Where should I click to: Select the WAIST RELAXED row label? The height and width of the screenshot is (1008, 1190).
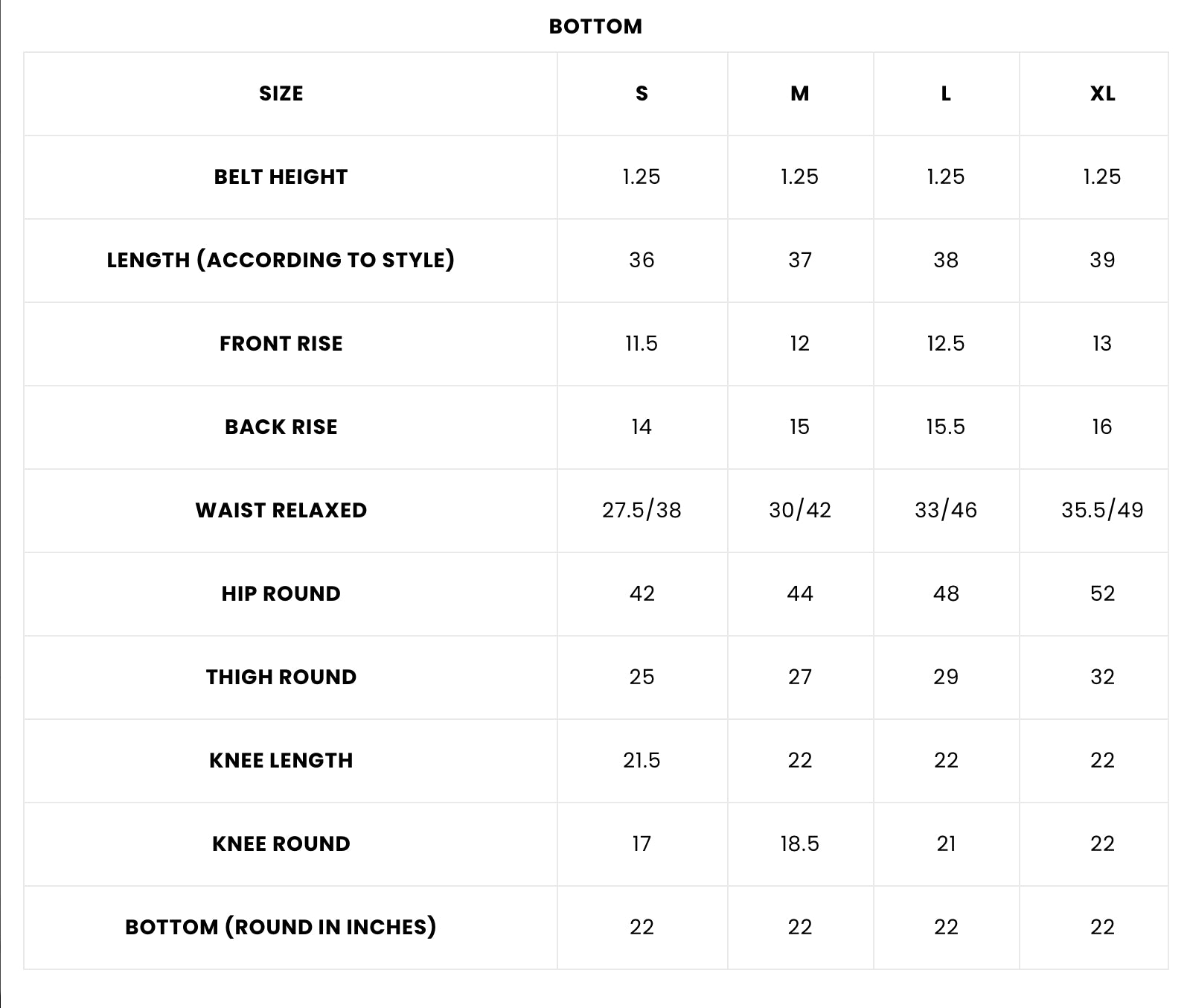click(281, 510)
